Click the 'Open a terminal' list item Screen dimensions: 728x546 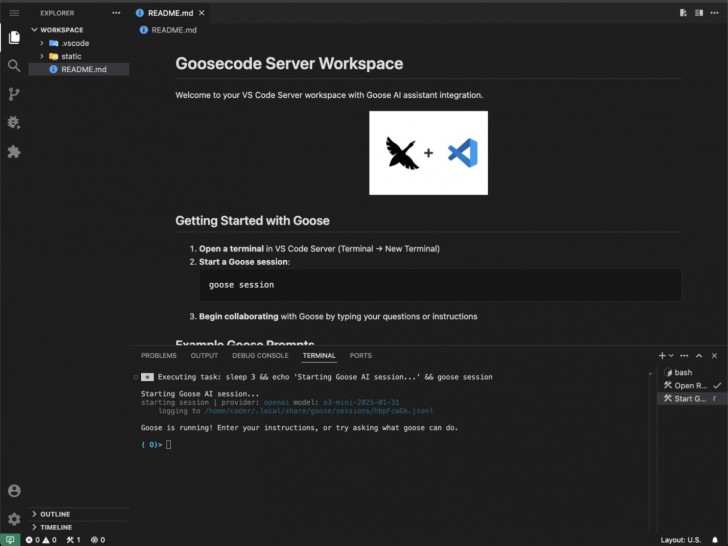point(319,249)
